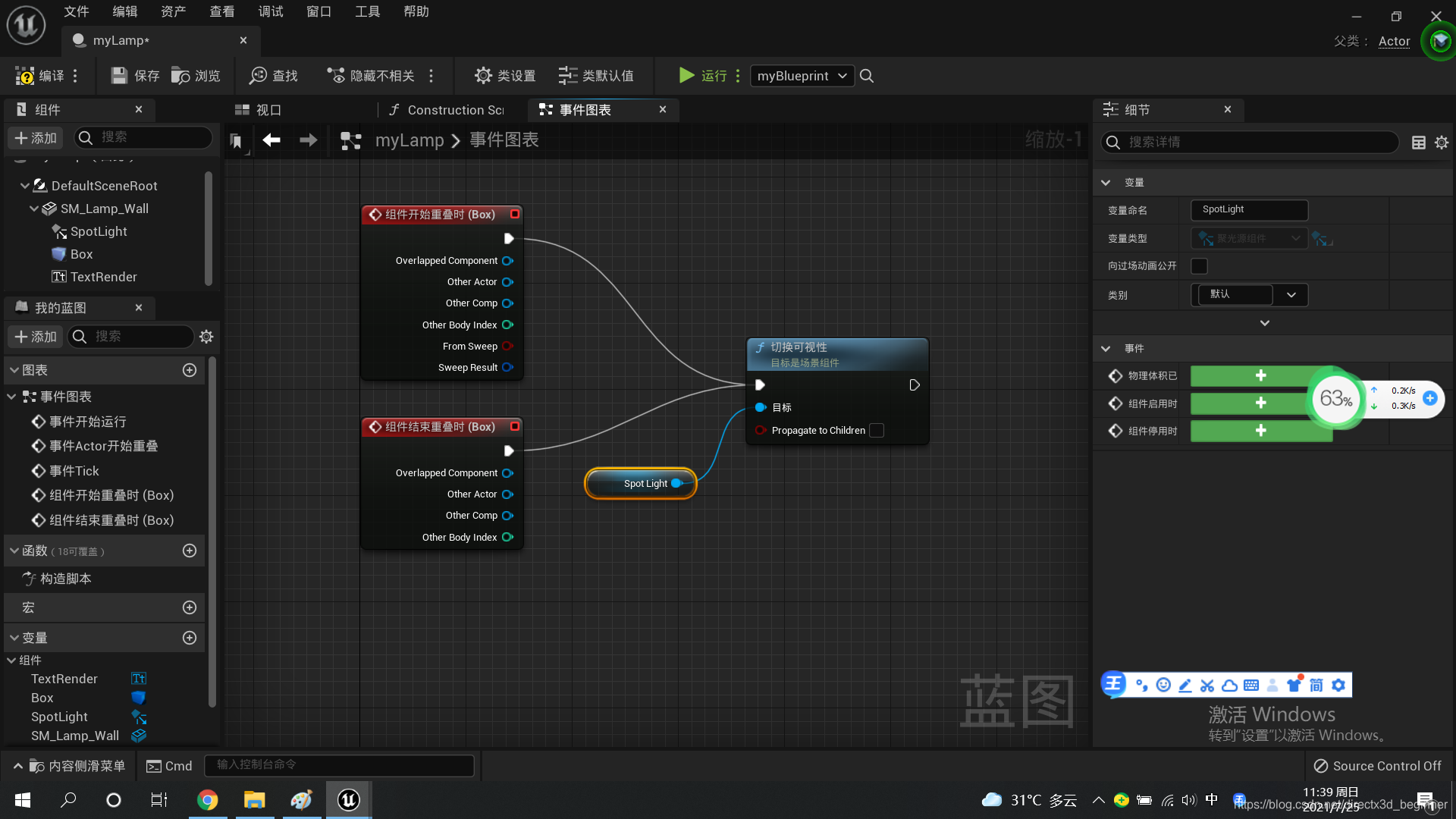Switch to Construction Script tab
1456x819 pixels.
point(447,110)
